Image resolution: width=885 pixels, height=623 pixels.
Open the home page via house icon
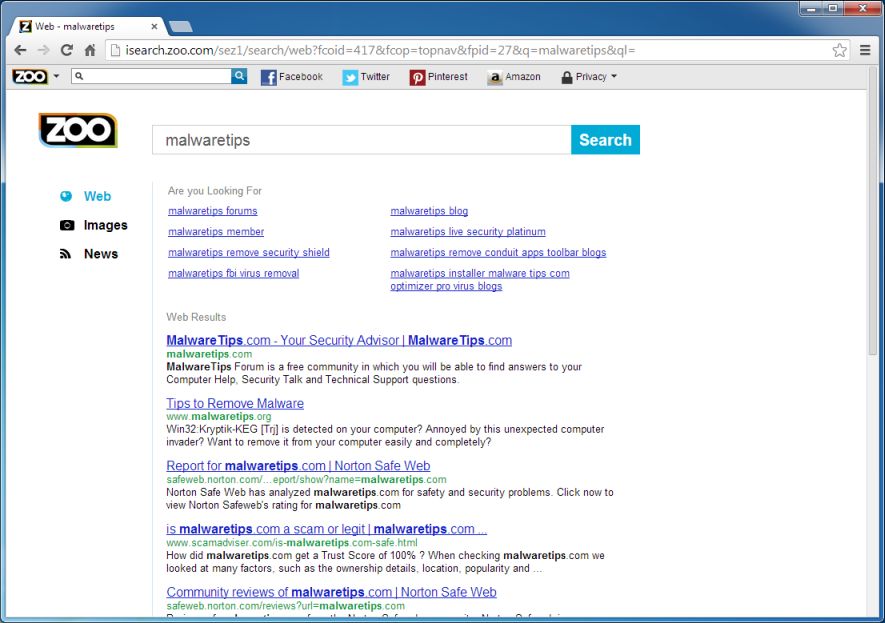click(x=90, y=50)
